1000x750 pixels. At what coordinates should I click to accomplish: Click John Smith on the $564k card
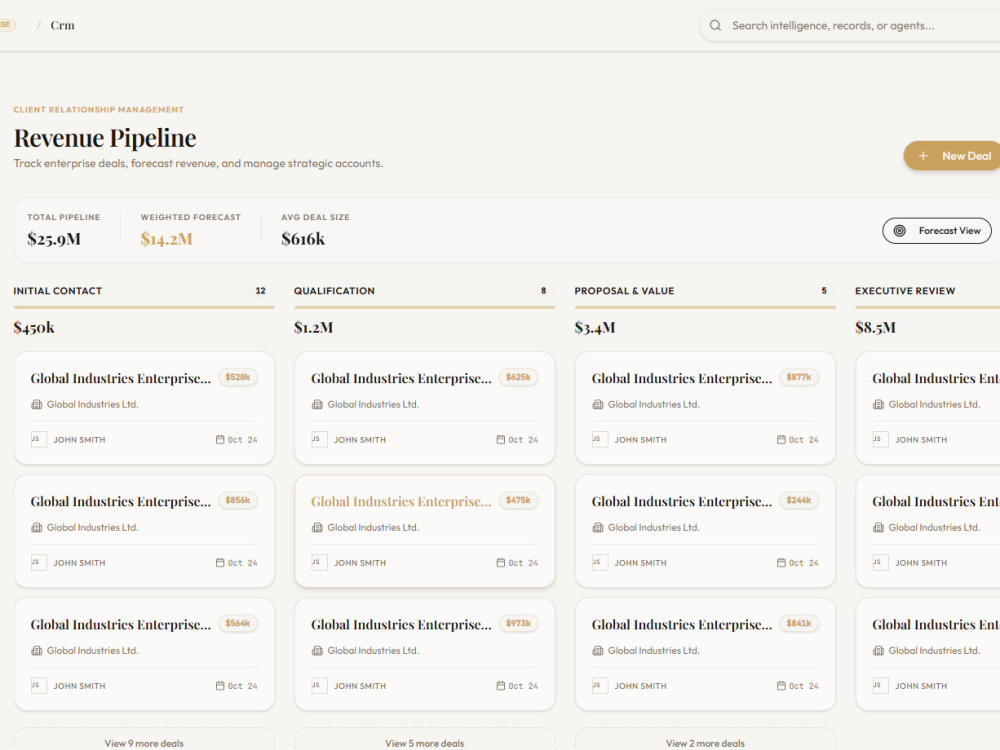pos(79,686)
